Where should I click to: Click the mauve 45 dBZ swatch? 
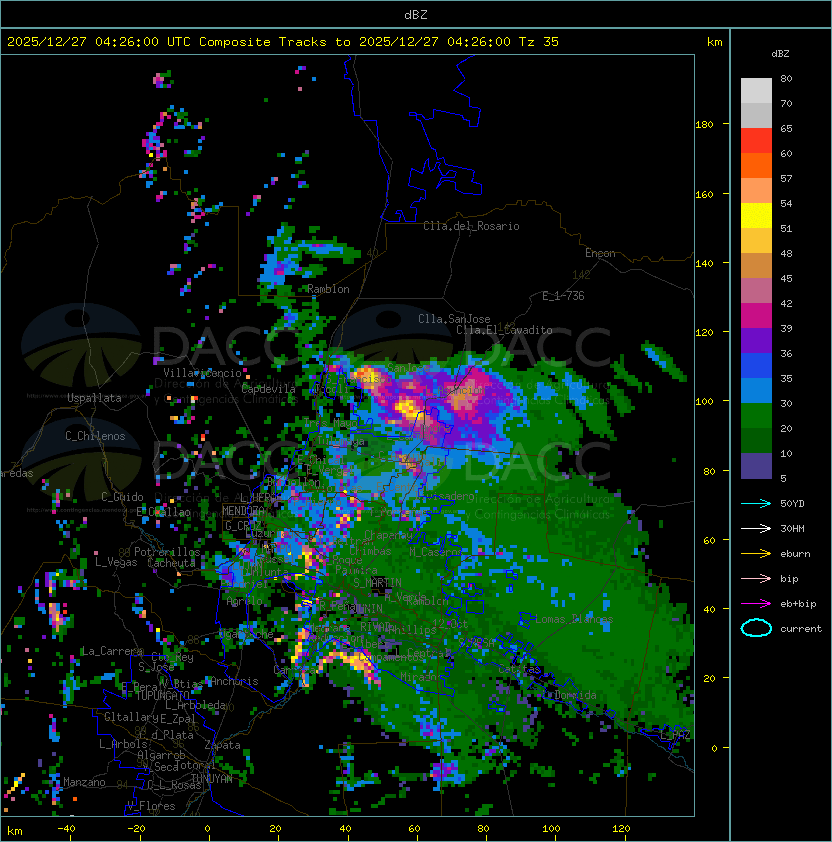[x=756, y=291]
